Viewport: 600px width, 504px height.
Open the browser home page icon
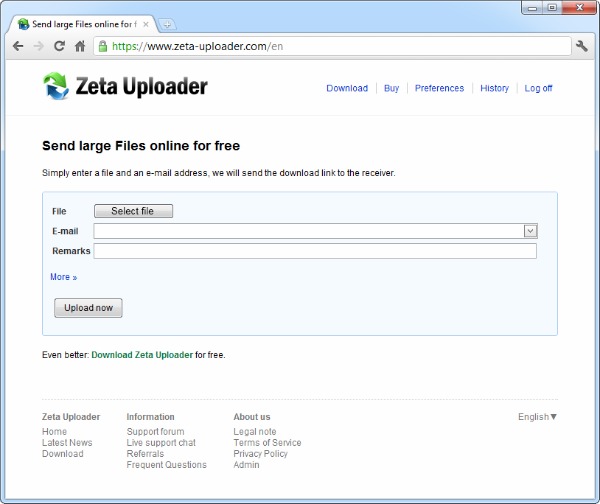click(80, 46)
